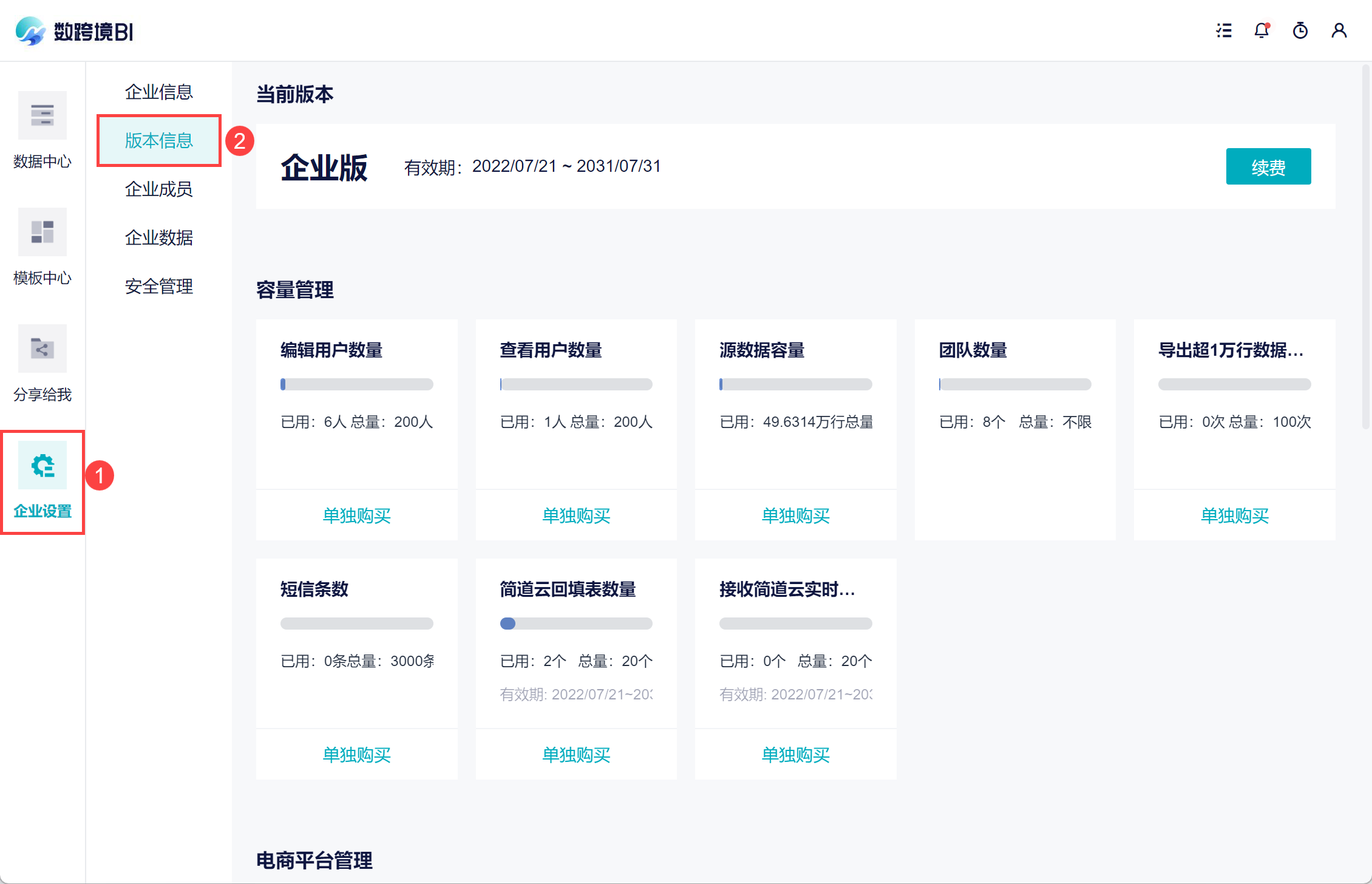Image resolution: width=1372 pixels, height=884 pixels.
Task: Click the 续费 renew button
Action: pos(1268,167)
